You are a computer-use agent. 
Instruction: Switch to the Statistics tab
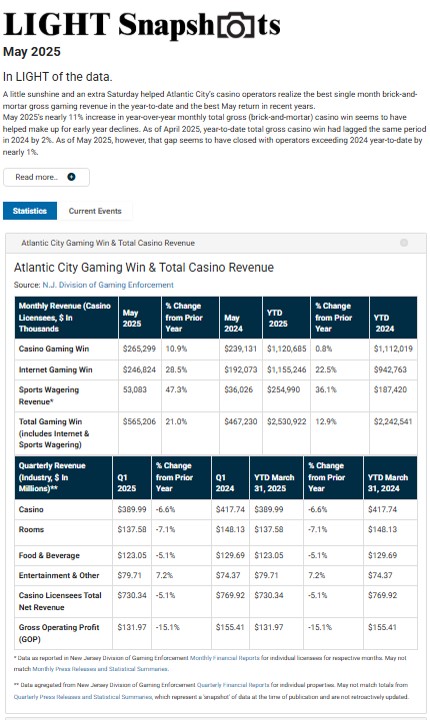pyautogui.click(x=30, y=211)
